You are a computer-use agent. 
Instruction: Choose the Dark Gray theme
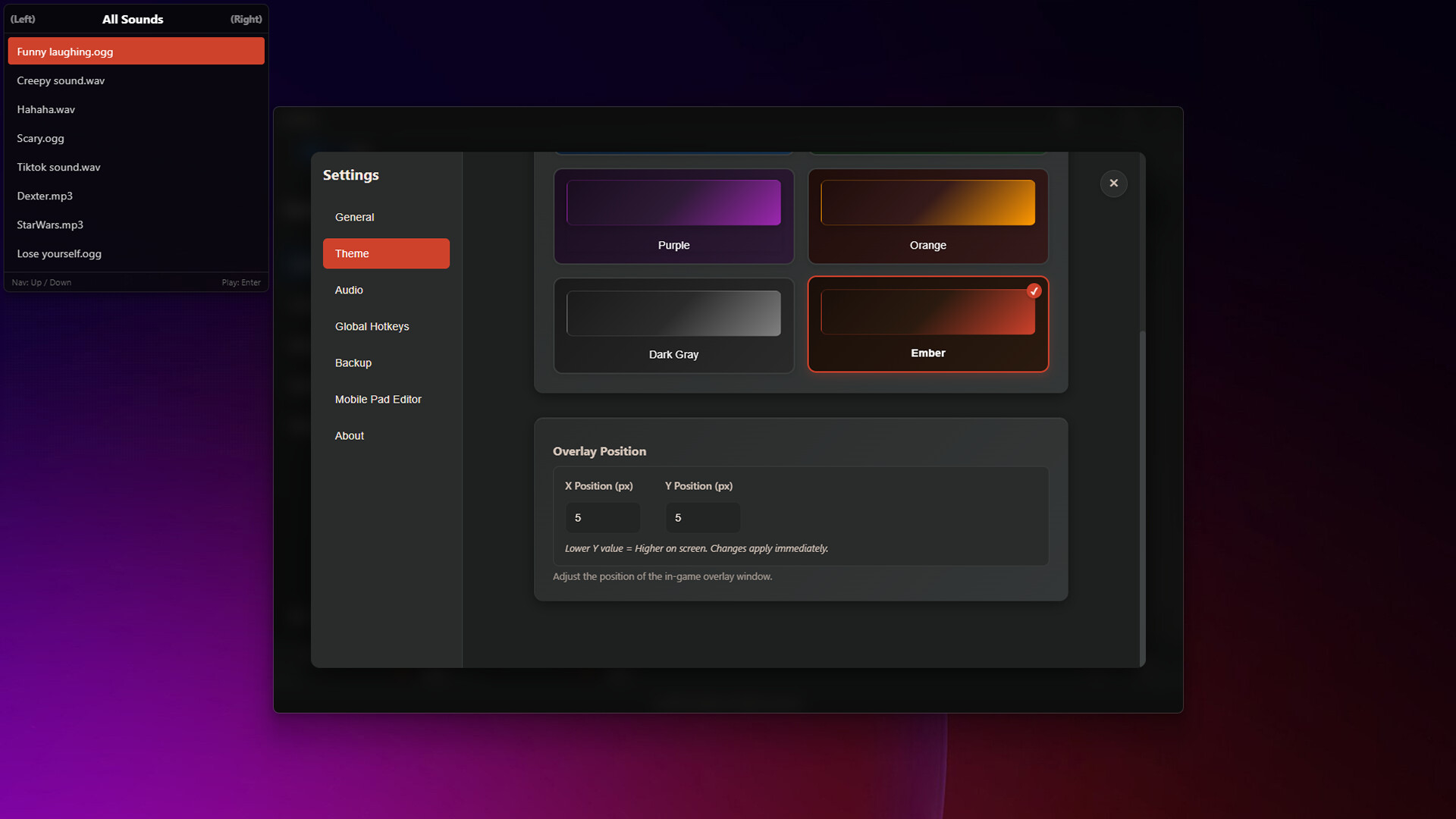(x=673, y=325)
